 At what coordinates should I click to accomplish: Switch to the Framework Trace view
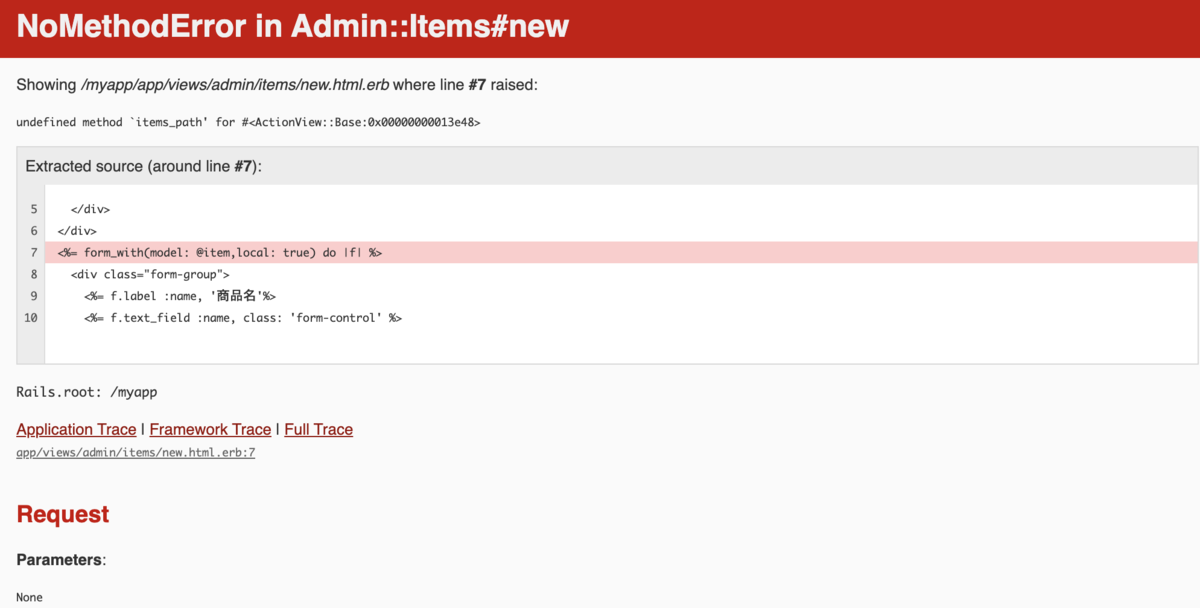point(209,429)
